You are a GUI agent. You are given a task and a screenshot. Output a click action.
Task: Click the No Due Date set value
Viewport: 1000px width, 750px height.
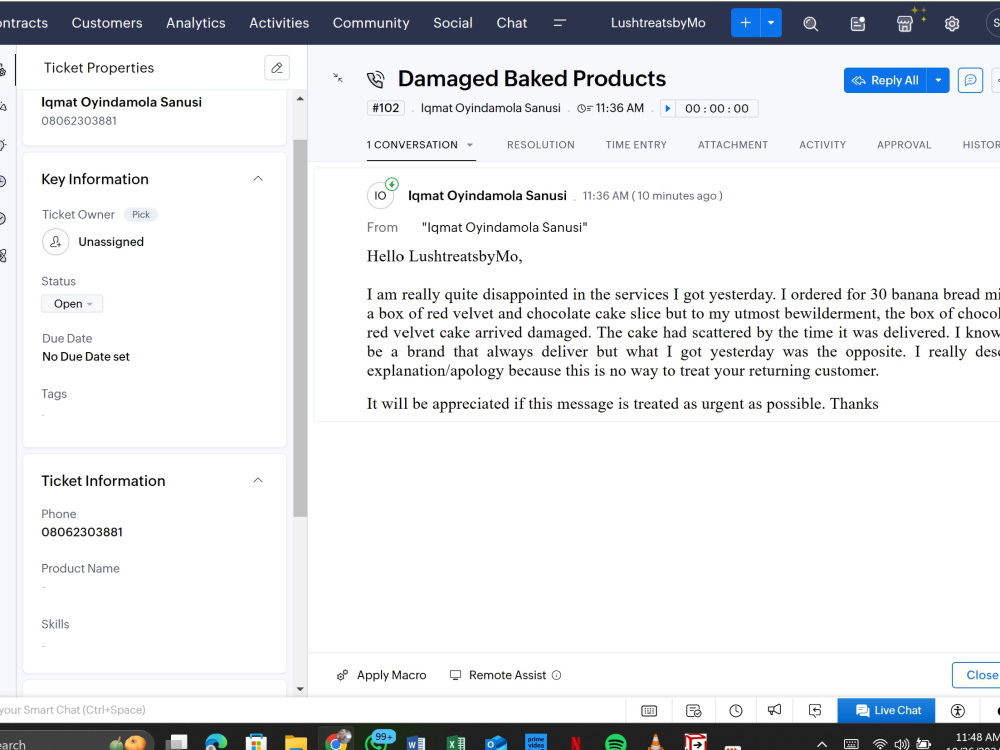(x=85, y=357)
